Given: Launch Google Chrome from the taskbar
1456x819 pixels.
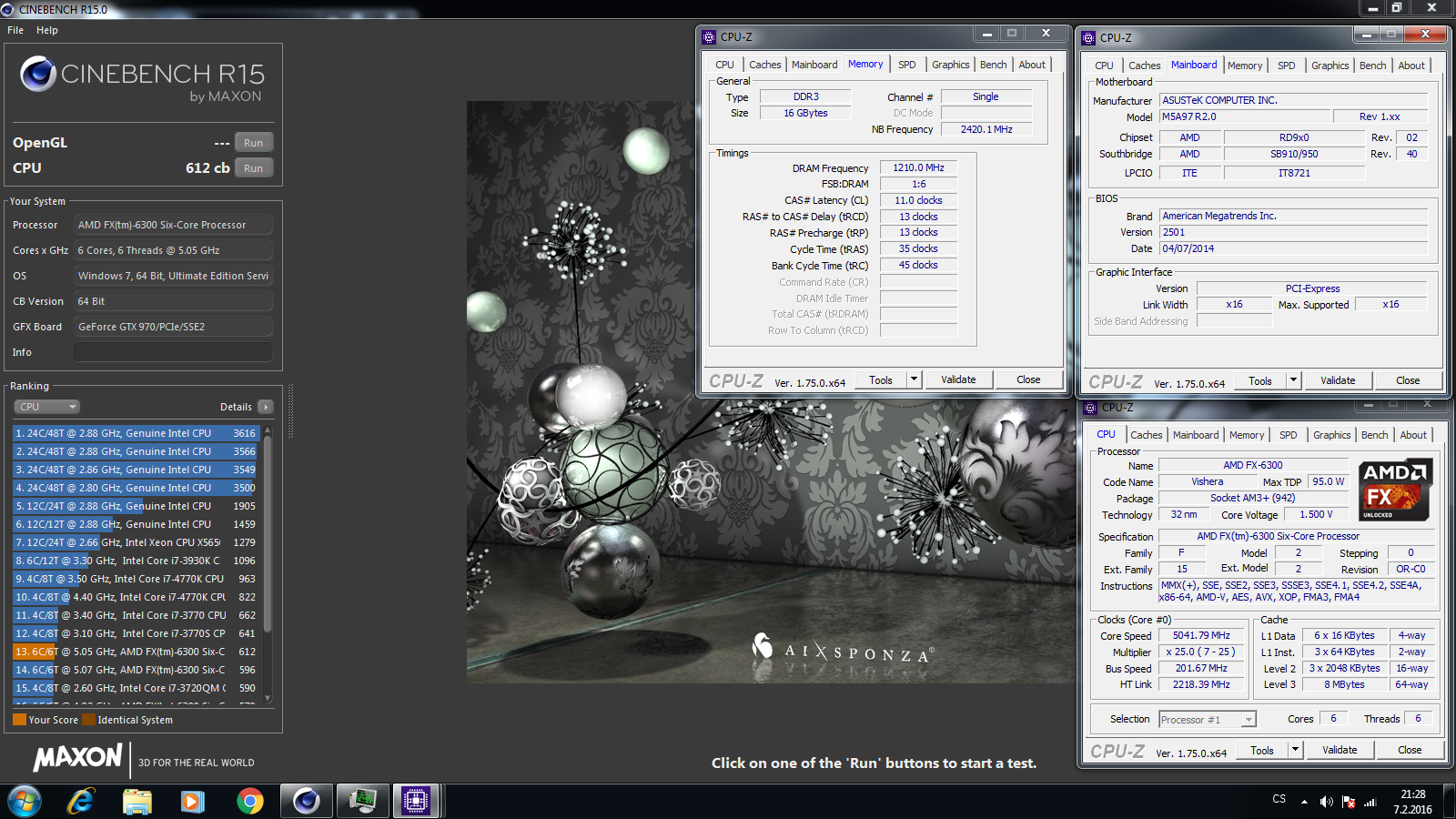Looking at the screenshot, I should [249, 801].
